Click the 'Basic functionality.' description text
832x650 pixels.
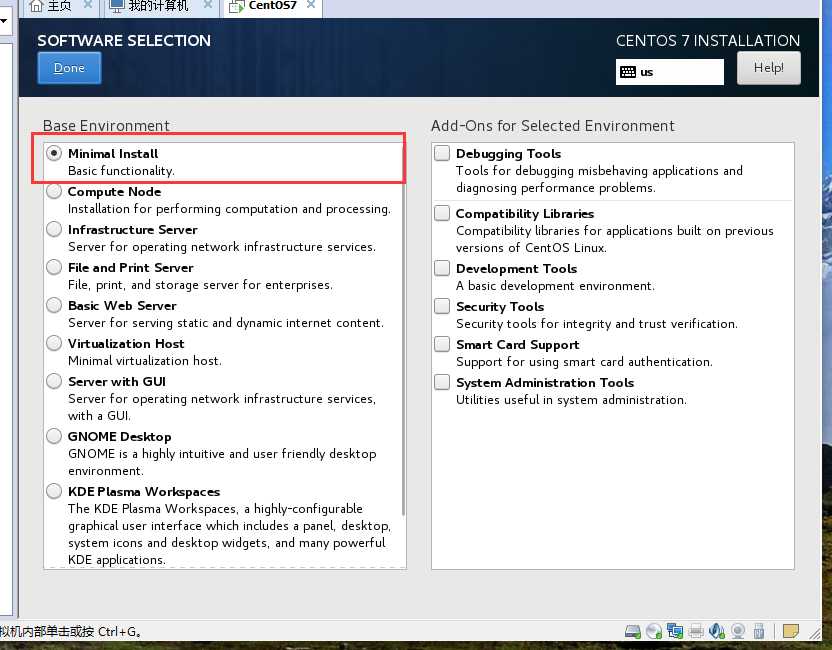tap(121, 171)
